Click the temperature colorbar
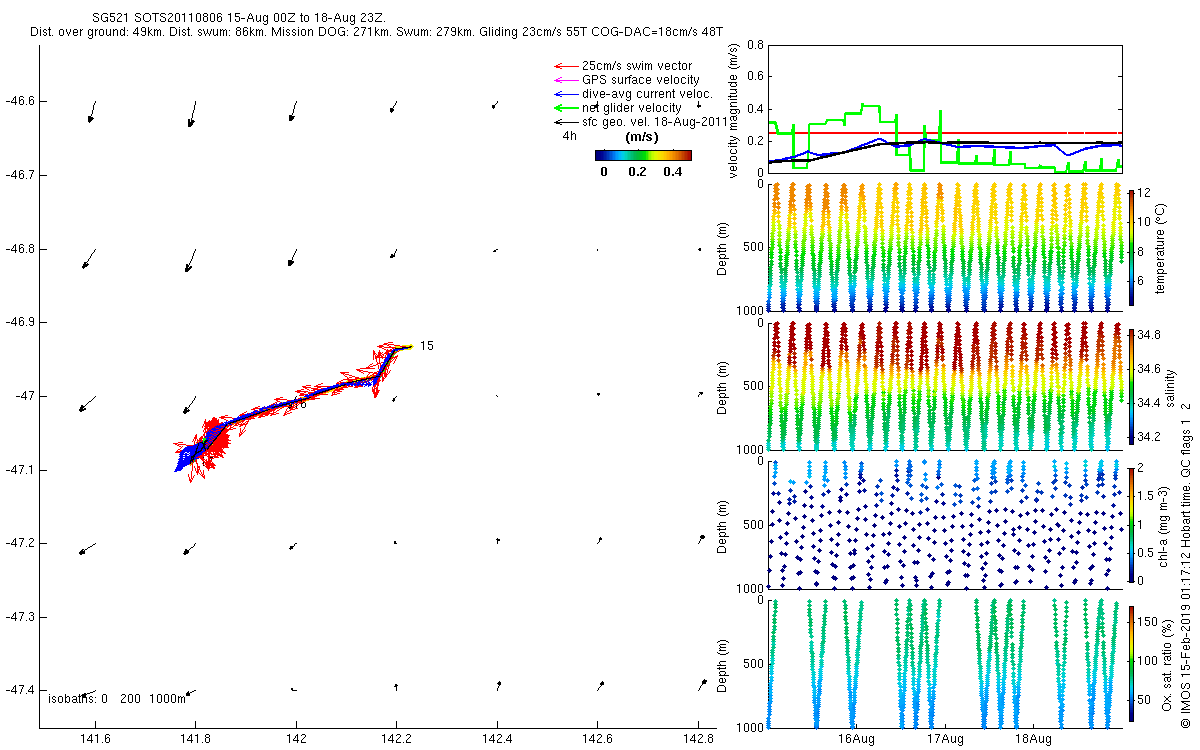This screenshot has height=750, width=1200. coord(1131,246)
